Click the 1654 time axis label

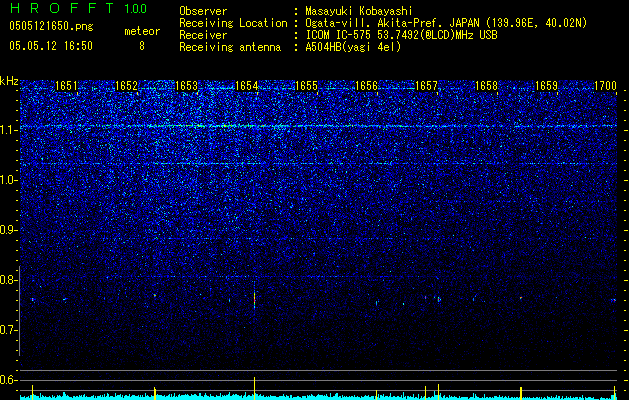(246, 86)
